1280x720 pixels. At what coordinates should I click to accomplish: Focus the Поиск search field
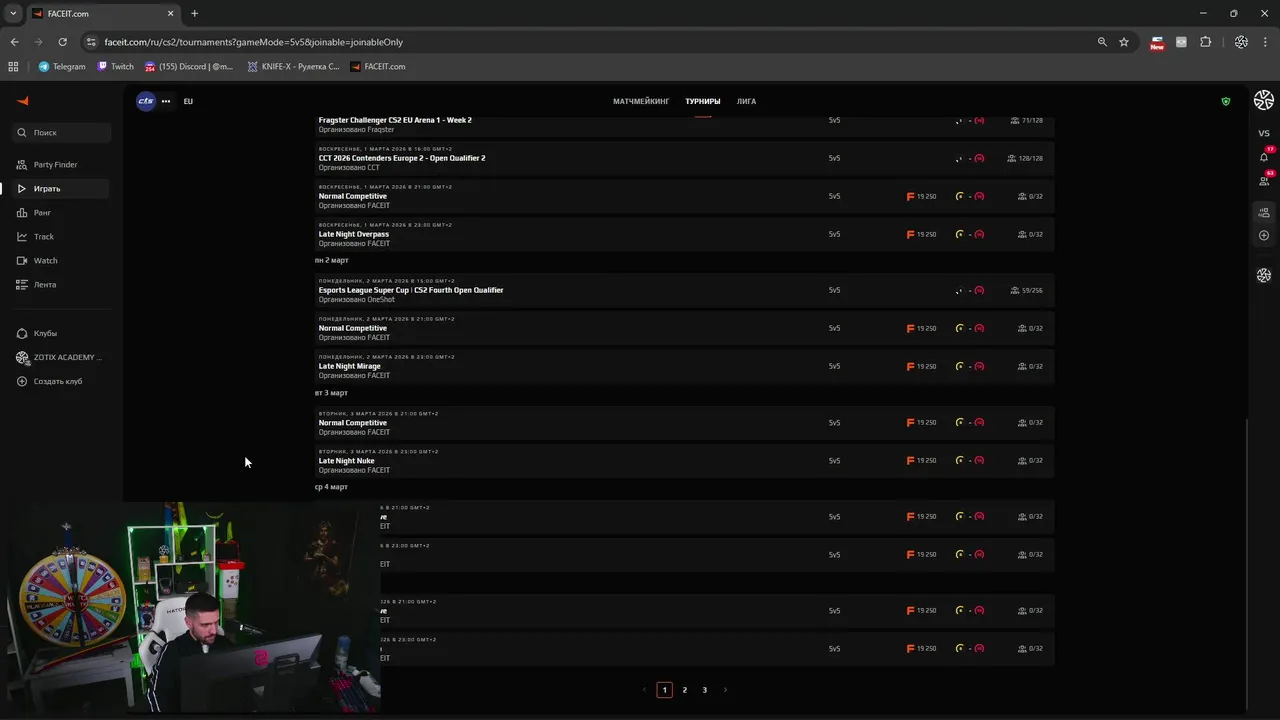(62, 132)
